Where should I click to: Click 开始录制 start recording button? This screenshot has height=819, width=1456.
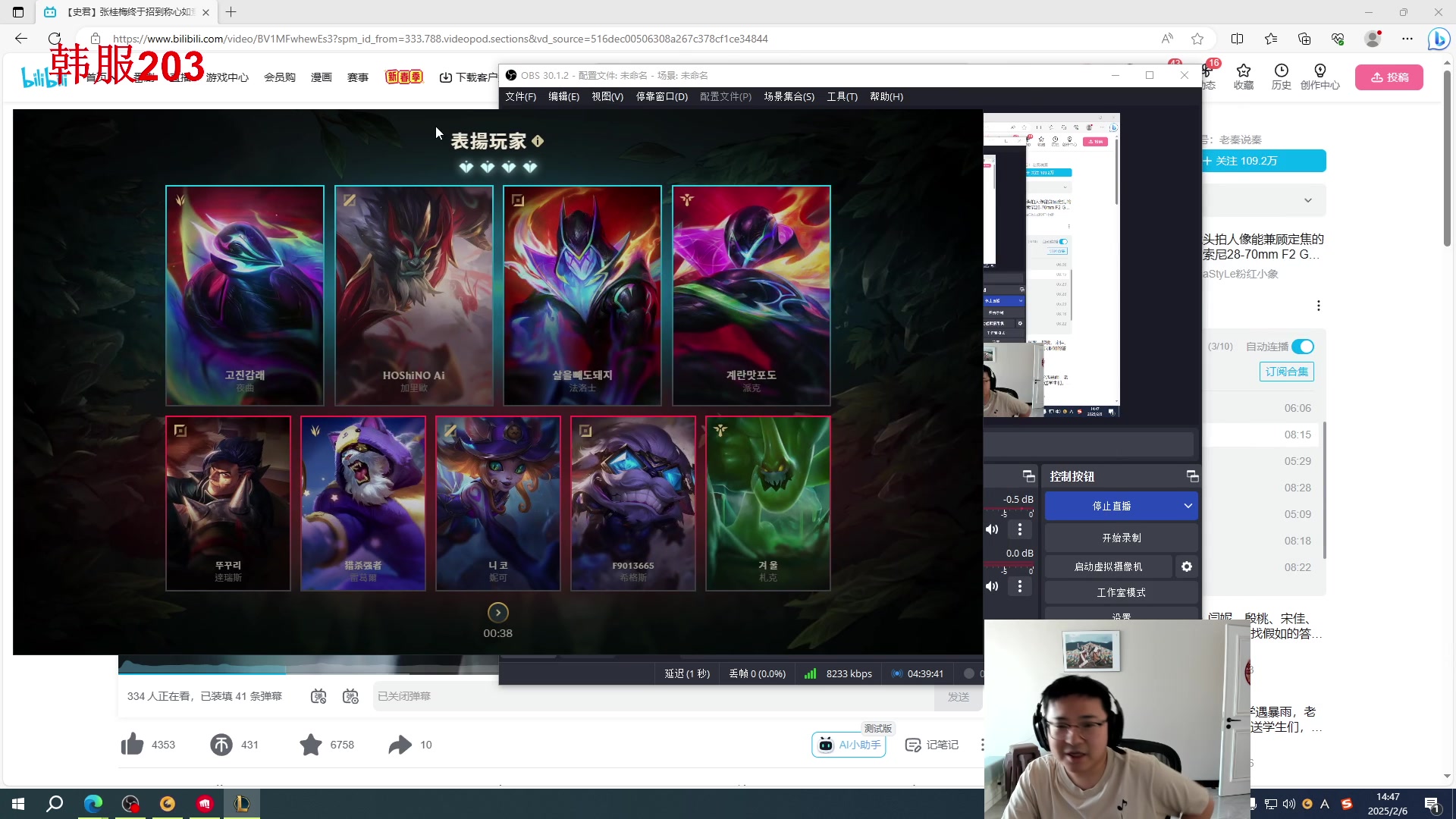point(1122,538)
